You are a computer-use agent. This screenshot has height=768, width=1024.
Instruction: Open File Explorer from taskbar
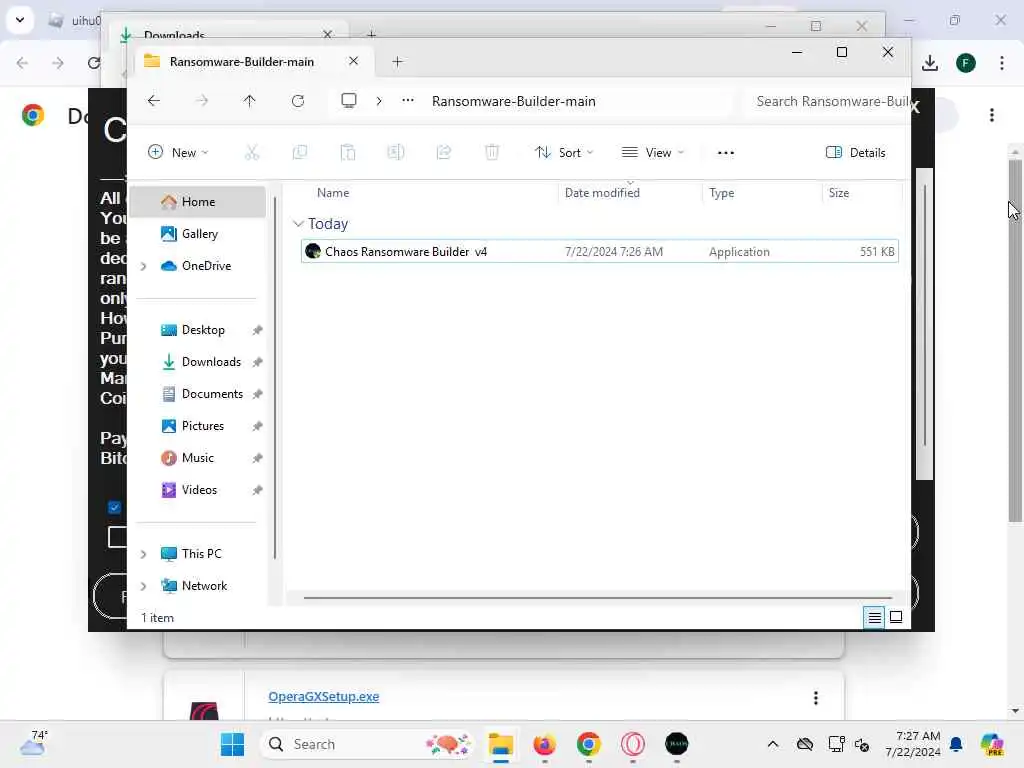point(501,744)
